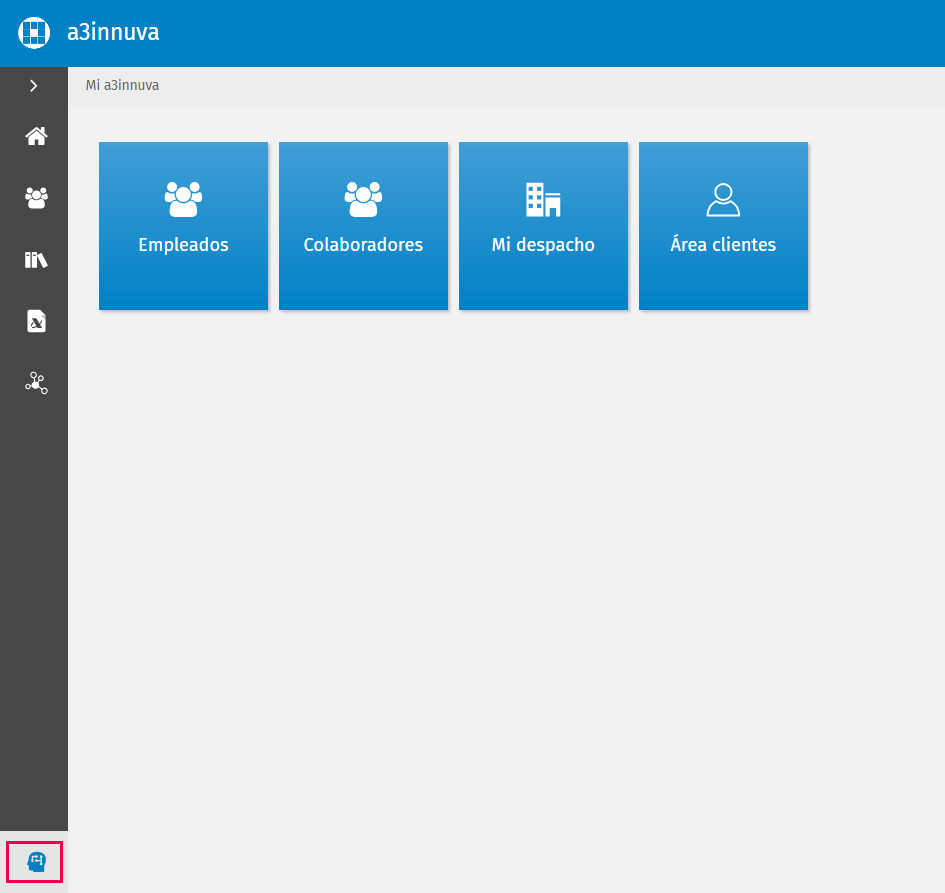Open the Colaboradores tile
Image resolution: width=945 pixels, height=893 pixels.
click(x=363, y=226)
